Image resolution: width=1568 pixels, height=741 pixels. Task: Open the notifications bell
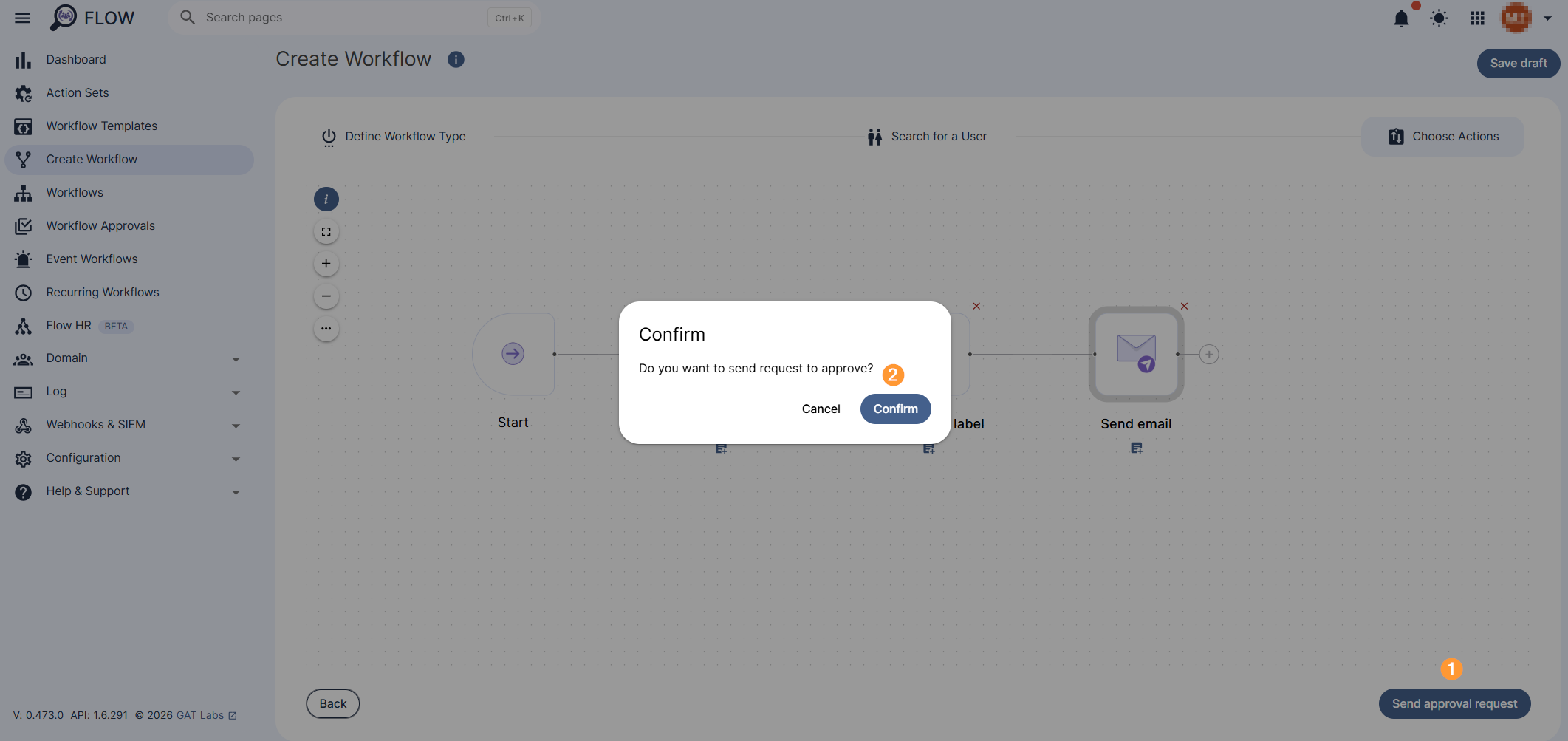click(x=1401, y=18)
